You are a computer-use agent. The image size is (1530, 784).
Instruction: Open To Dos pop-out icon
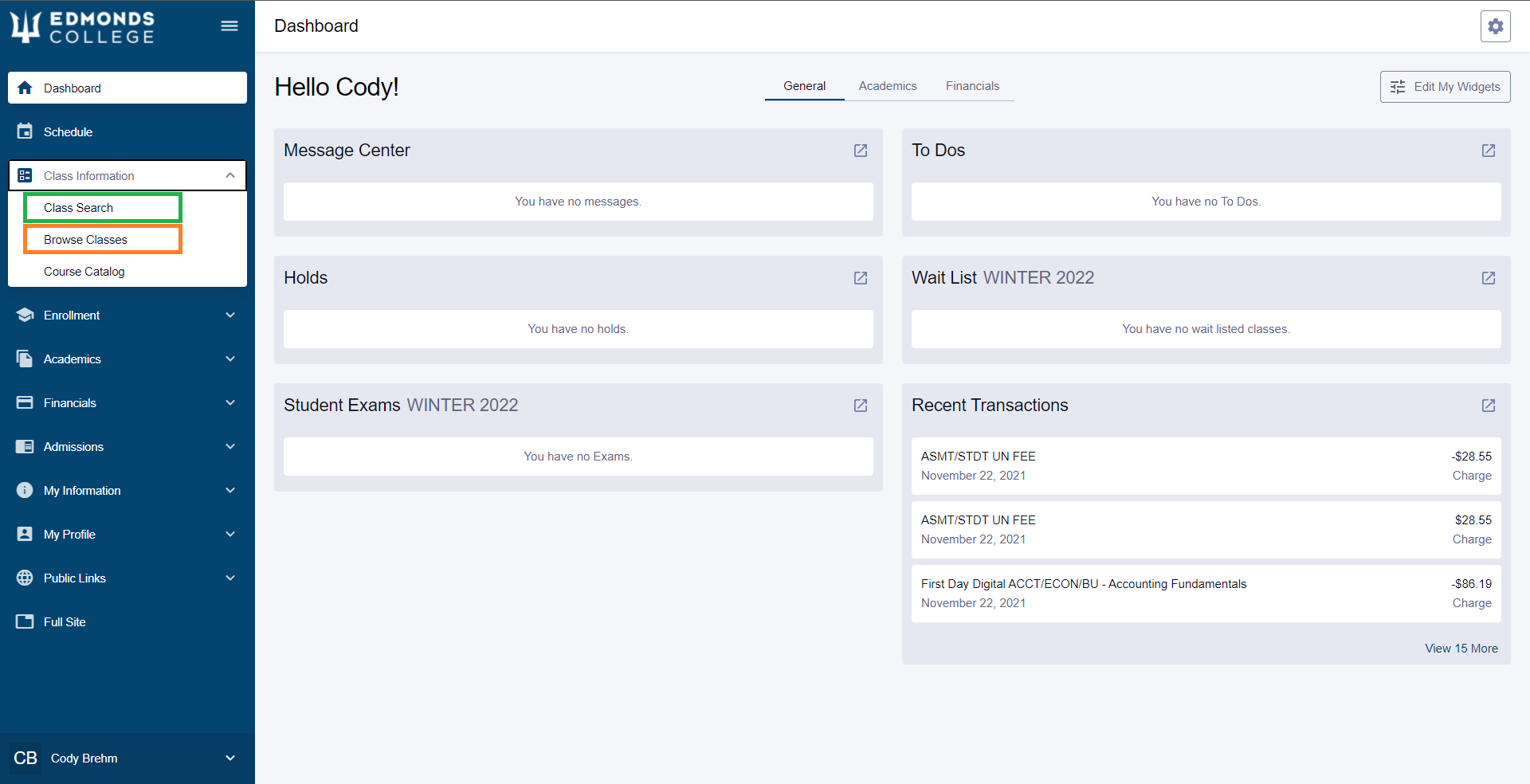(x=1489, y=151)
